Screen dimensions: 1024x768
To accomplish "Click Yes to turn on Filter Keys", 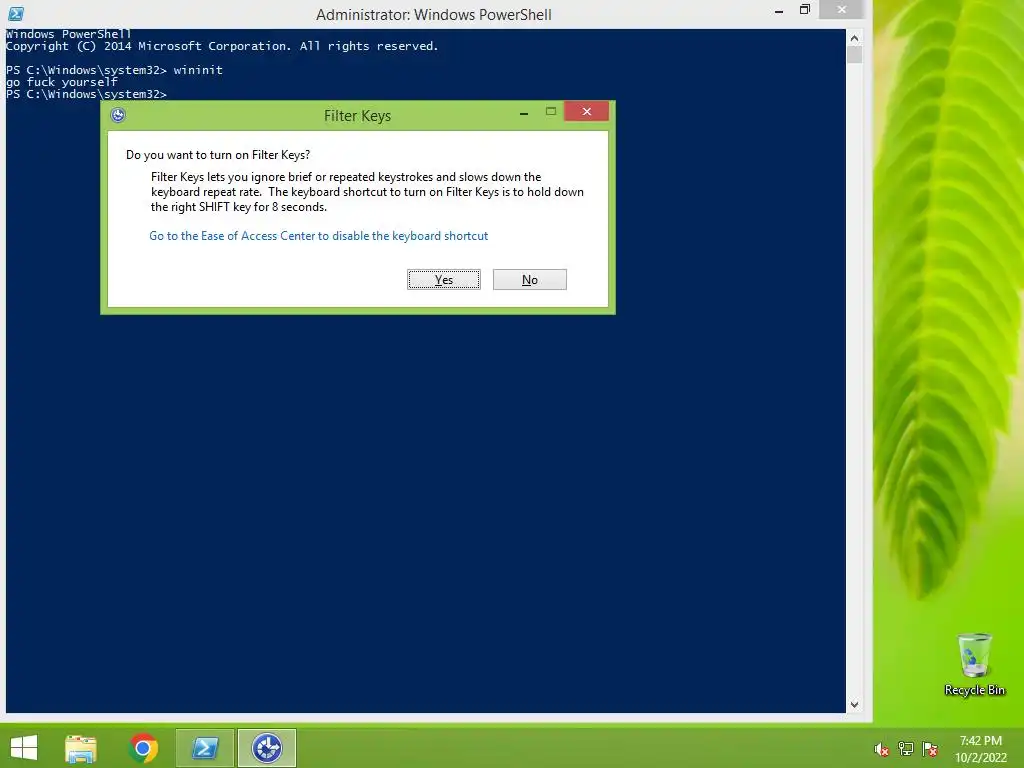I will pos(443,280).
